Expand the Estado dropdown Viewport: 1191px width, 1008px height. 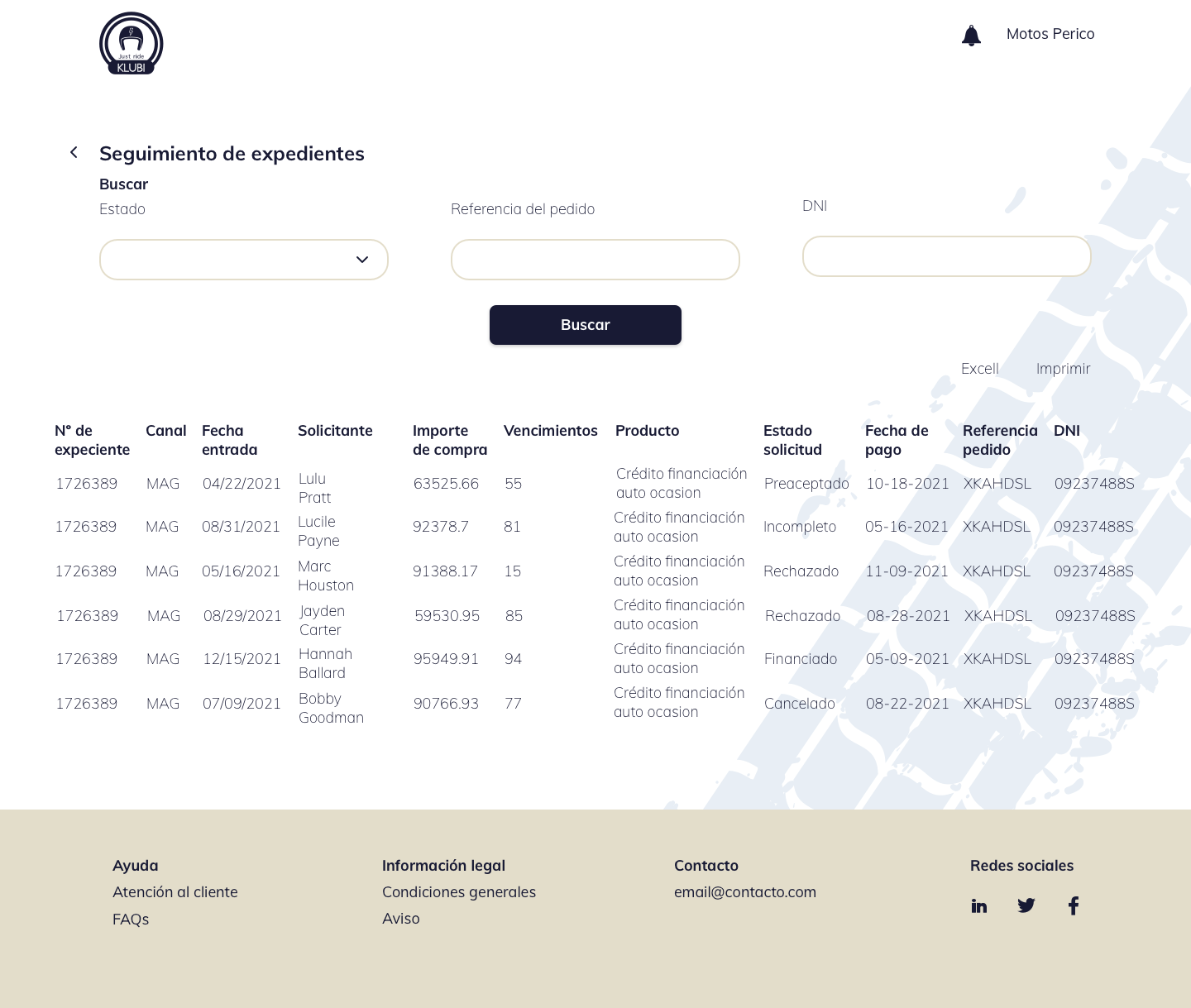pos(243,260)
